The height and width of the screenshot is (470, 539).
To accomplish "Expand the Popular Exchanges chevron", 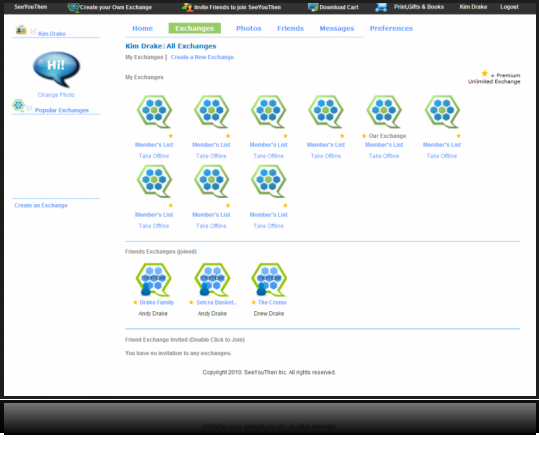I will (x=29, y=108).
